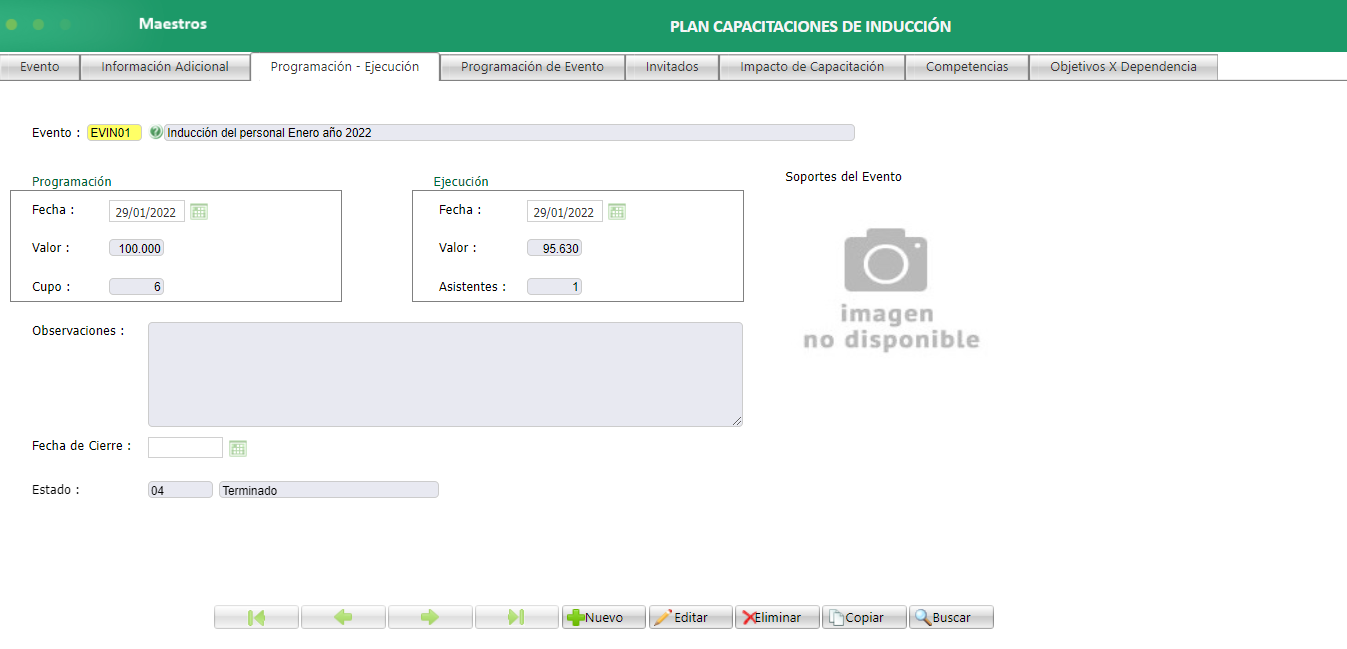Delete the record using Eliminar

pyautogui.click(x=777, y=617)
